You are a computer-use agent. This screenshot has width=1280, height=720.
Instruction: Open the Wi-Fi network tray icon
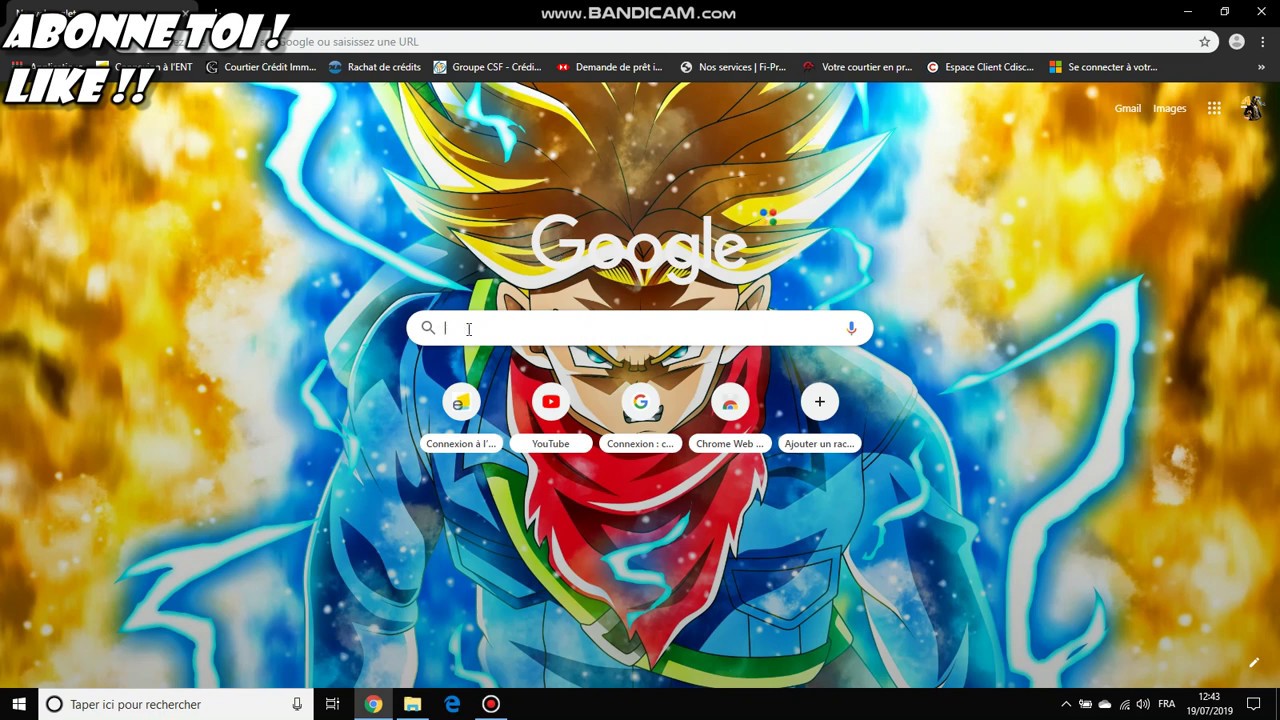tap(1125, 704)
